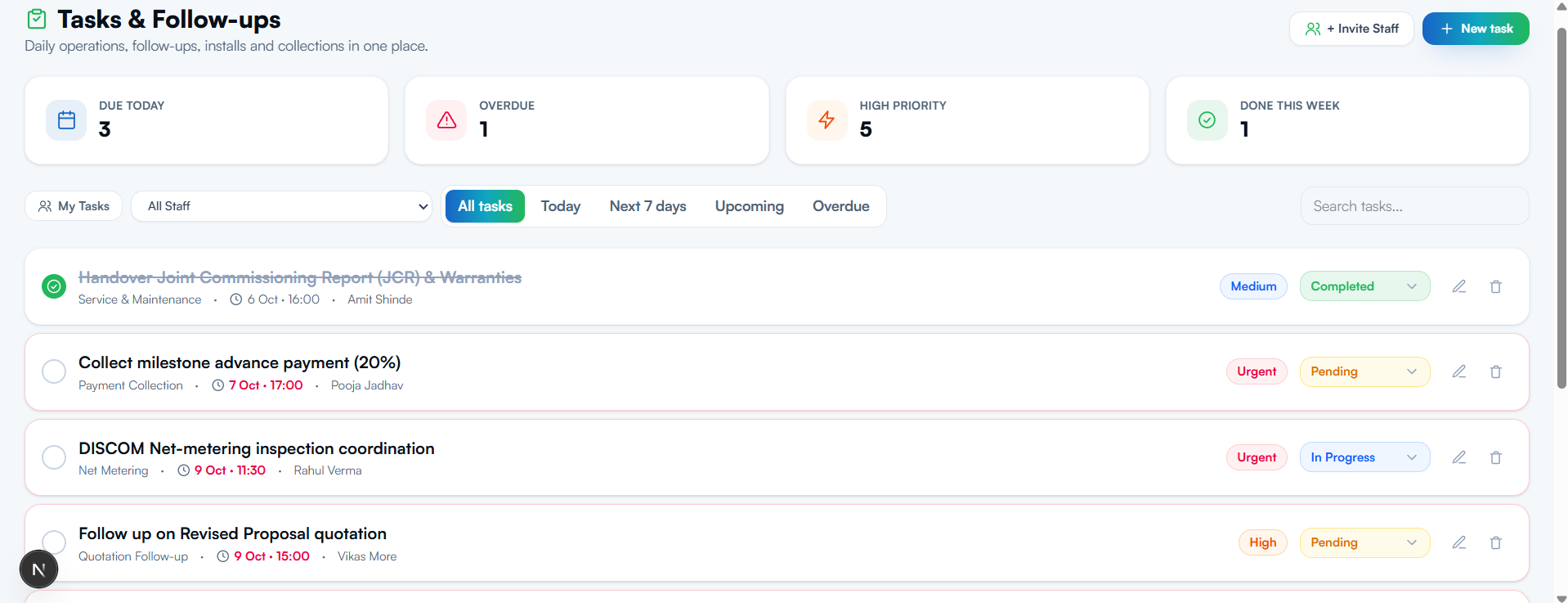Uncheck the completed Handover JCR task circle
1568x603 pixels.
[54, 286]
